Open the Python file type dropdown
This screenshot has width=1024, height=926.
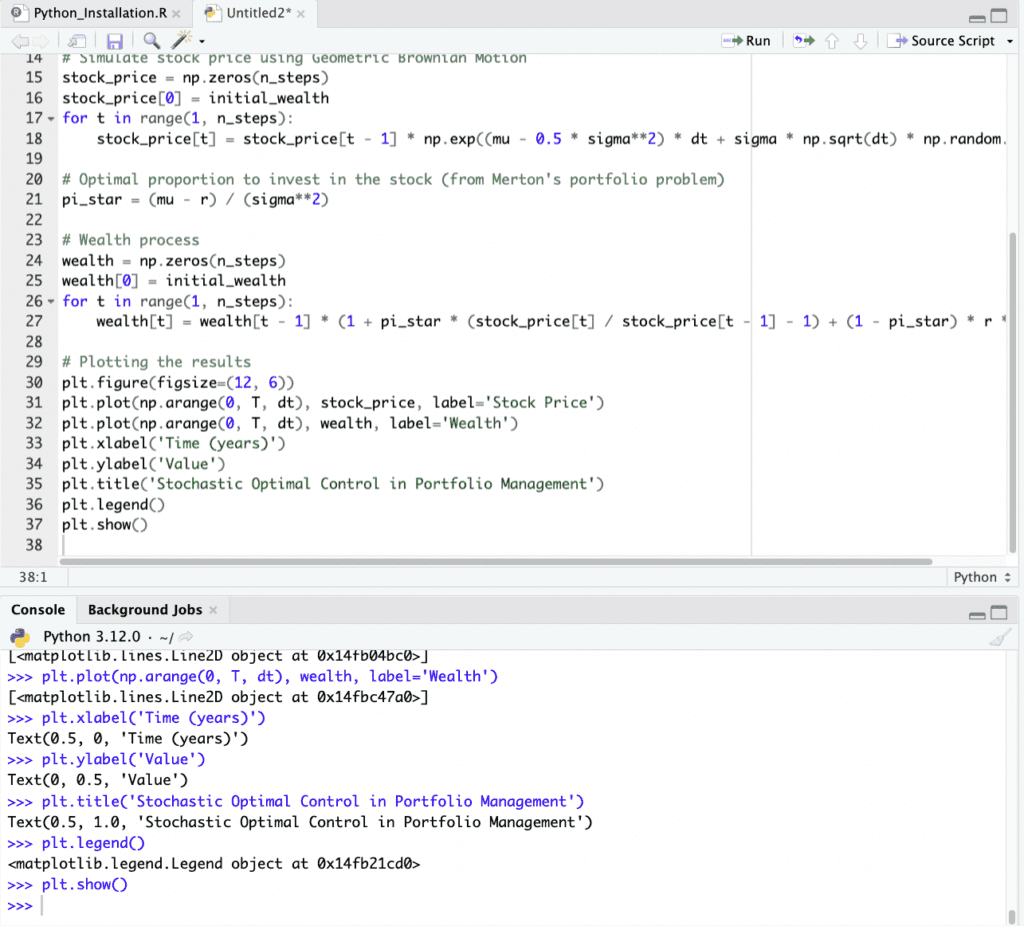[x=980, y=577]
